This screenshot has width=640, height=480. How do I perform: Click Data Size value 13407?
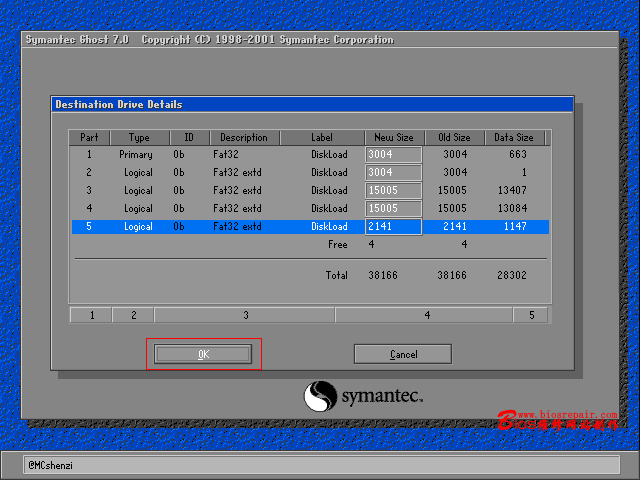pos(512,190)
